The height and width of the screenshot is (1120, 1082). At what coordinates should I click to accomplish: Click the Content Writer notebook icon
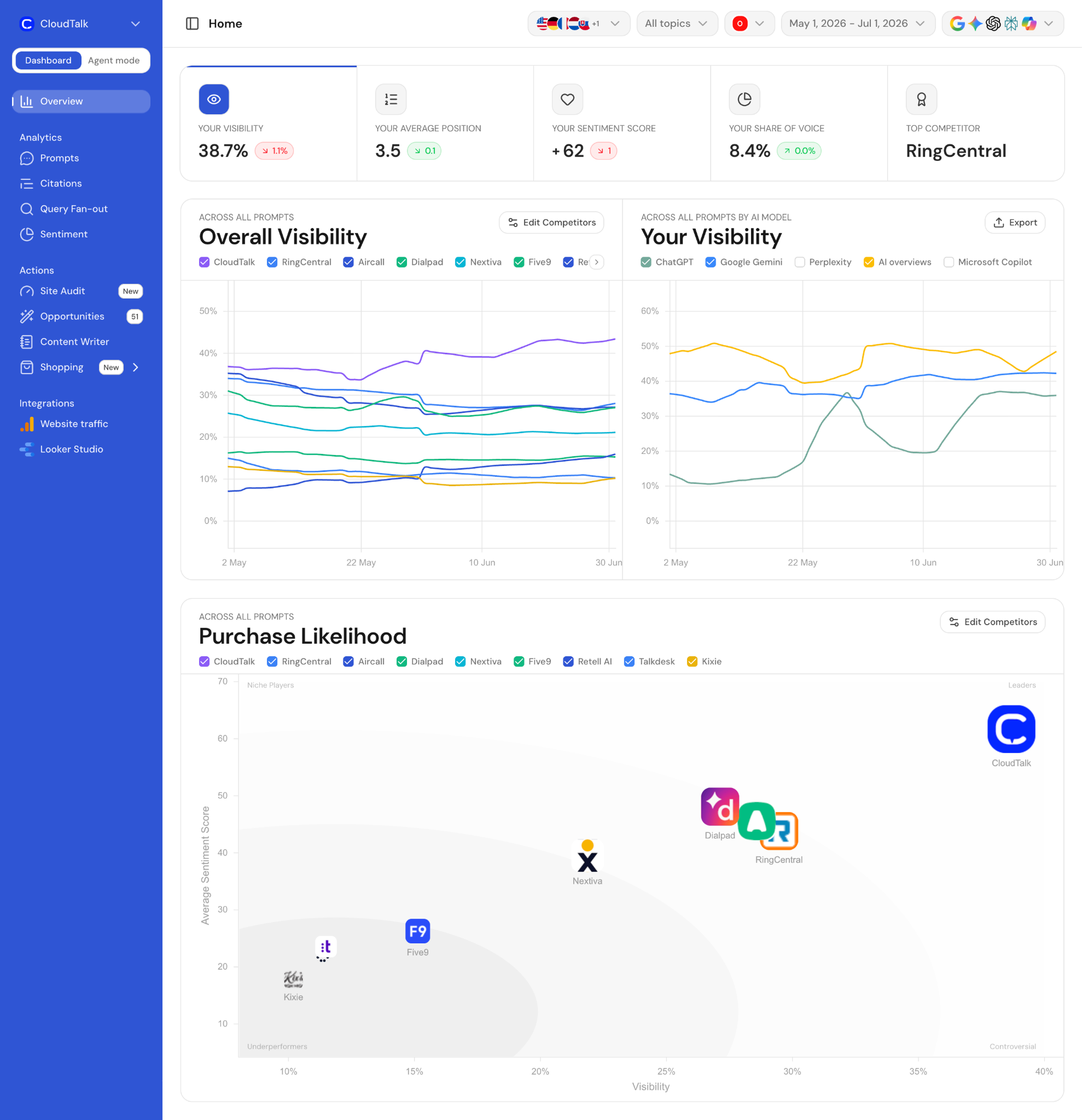coord(26,342)
